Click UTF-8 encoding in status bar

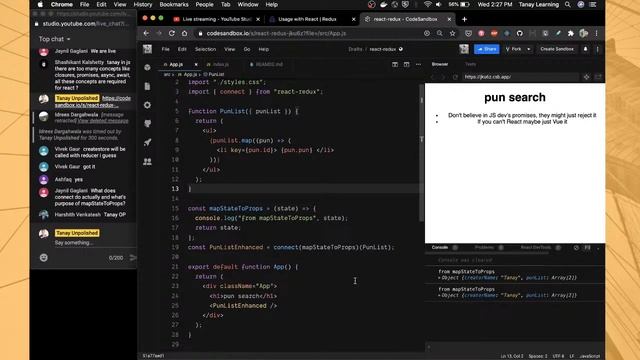click(x=558, y=356)
